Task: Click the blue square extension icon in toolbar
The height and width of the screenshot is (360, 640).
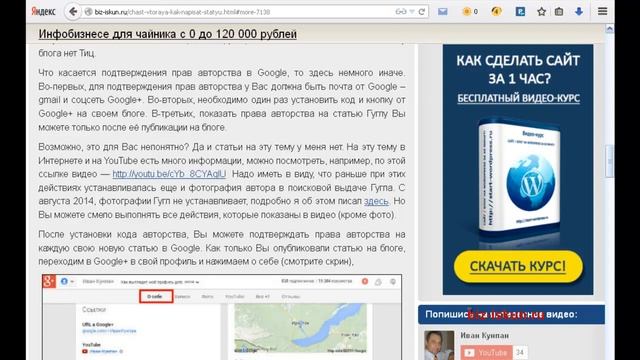Action: click(x=520, y=11)
